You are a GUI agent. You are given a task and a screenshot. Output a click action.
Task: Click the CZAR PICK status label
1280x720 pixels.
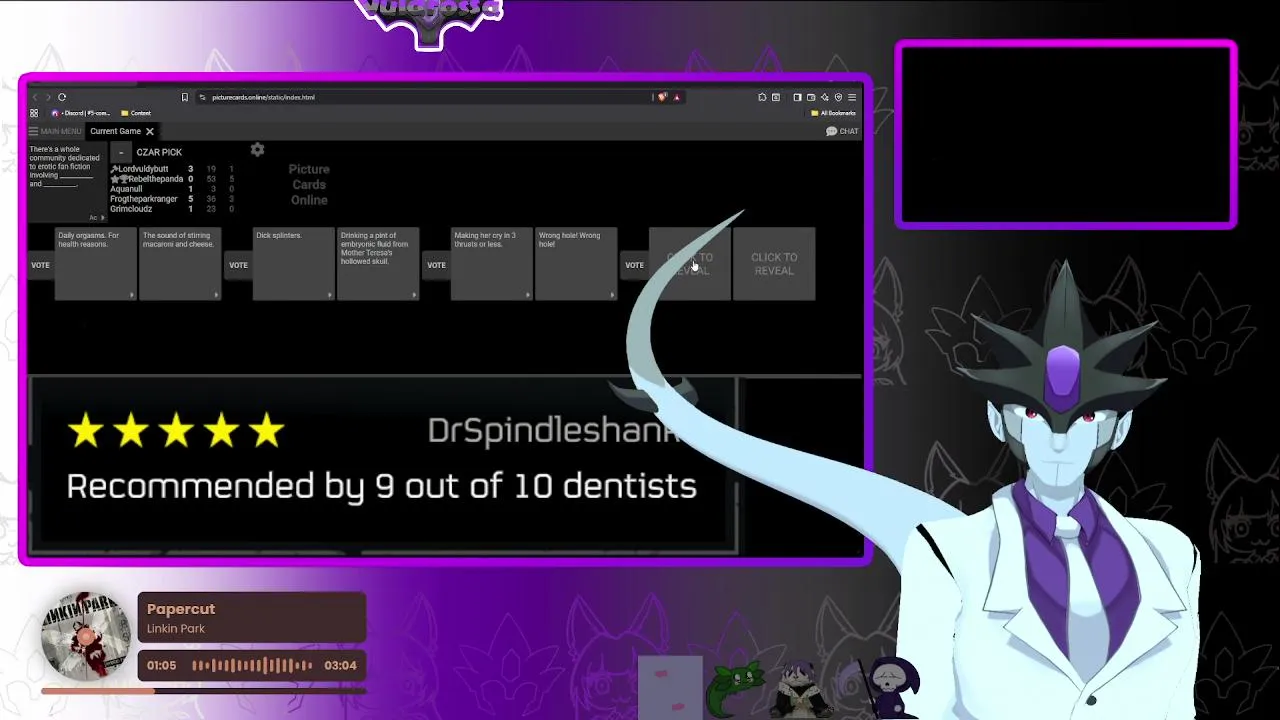point(159,152)
